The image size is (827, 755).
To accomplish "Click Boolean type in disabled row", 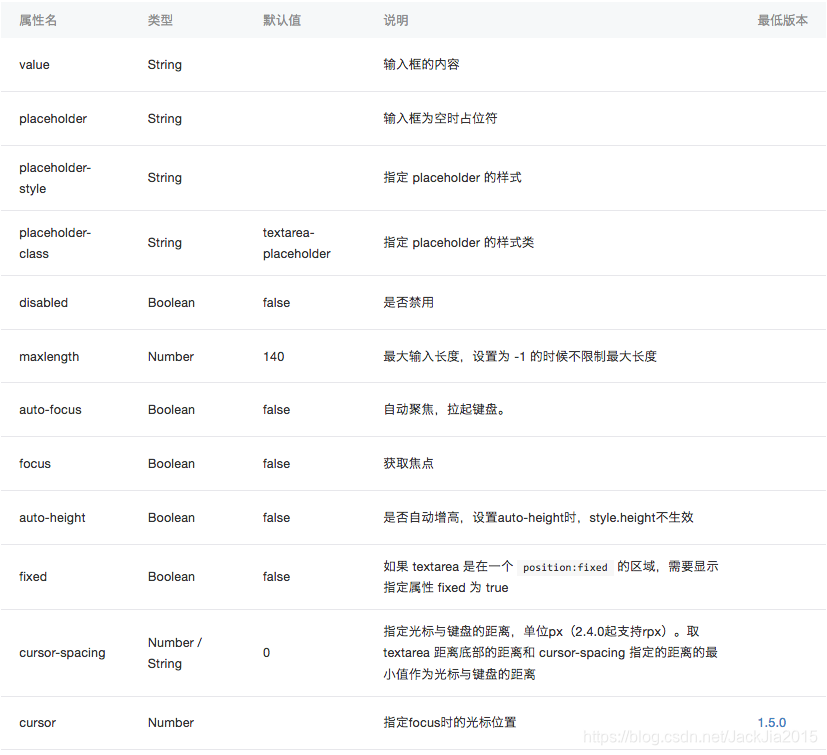I will [x=171, y=302].
